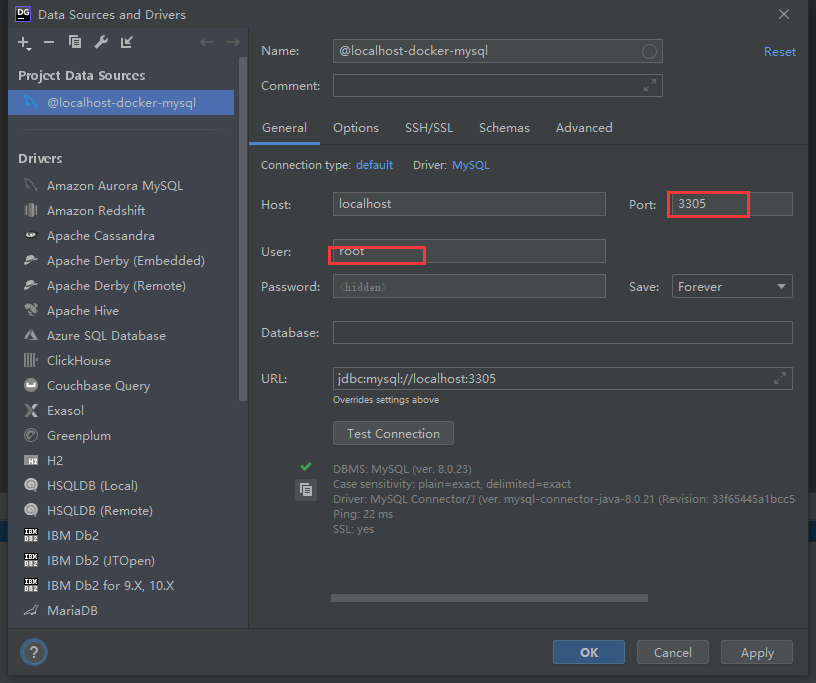The image size is (816, 683).
Task: Click the Apache Cassandra eye icon
Action: [31, 235]
